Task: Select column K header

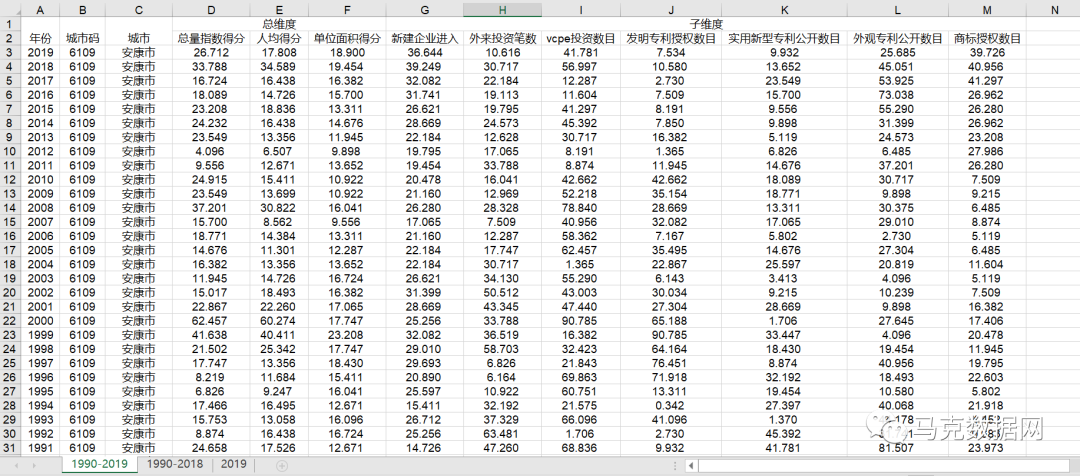Action: [785, 10]
